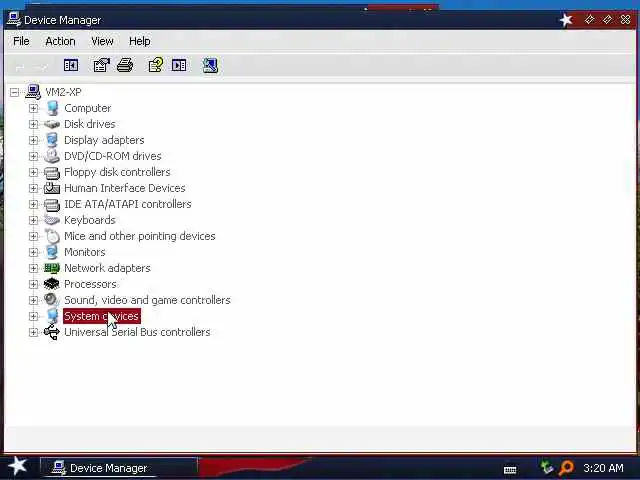Image resolution: width=640 pixels, height=480 pixels.
Task: Click the Floppy disk controllers icon
Action: tap(52, 172)
